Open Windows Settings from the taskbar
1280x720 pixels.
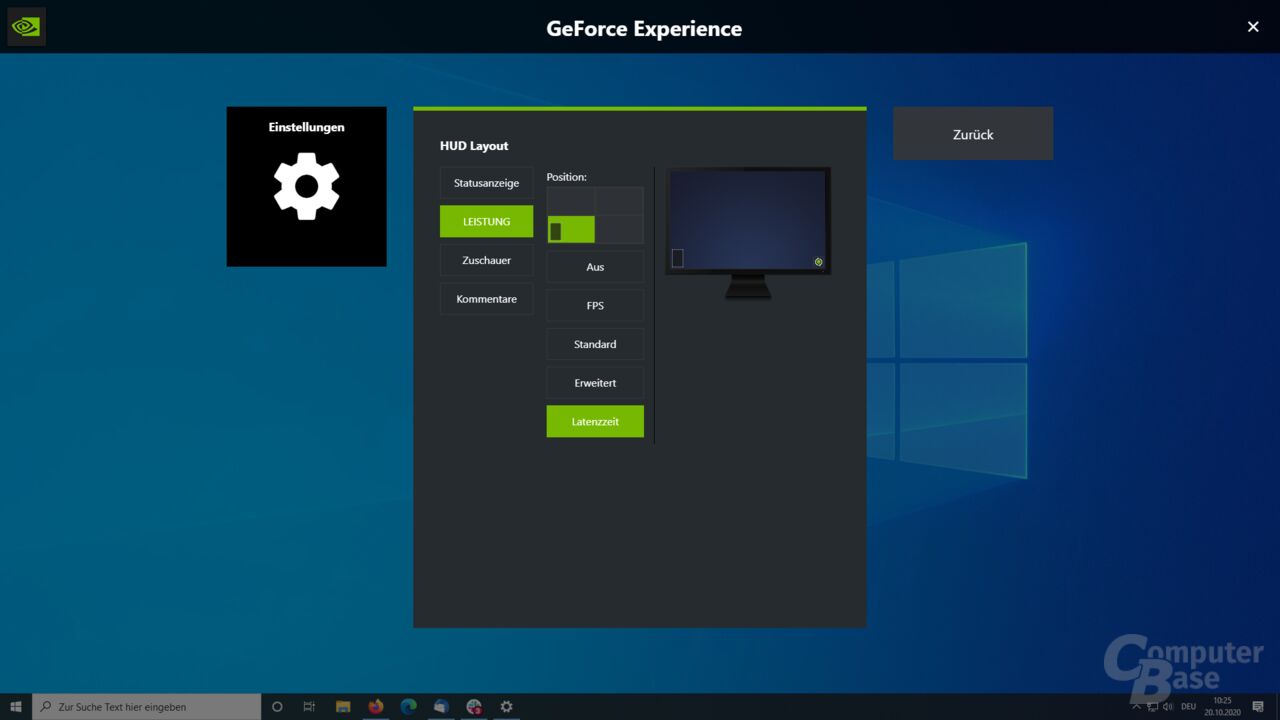point(506,706)
